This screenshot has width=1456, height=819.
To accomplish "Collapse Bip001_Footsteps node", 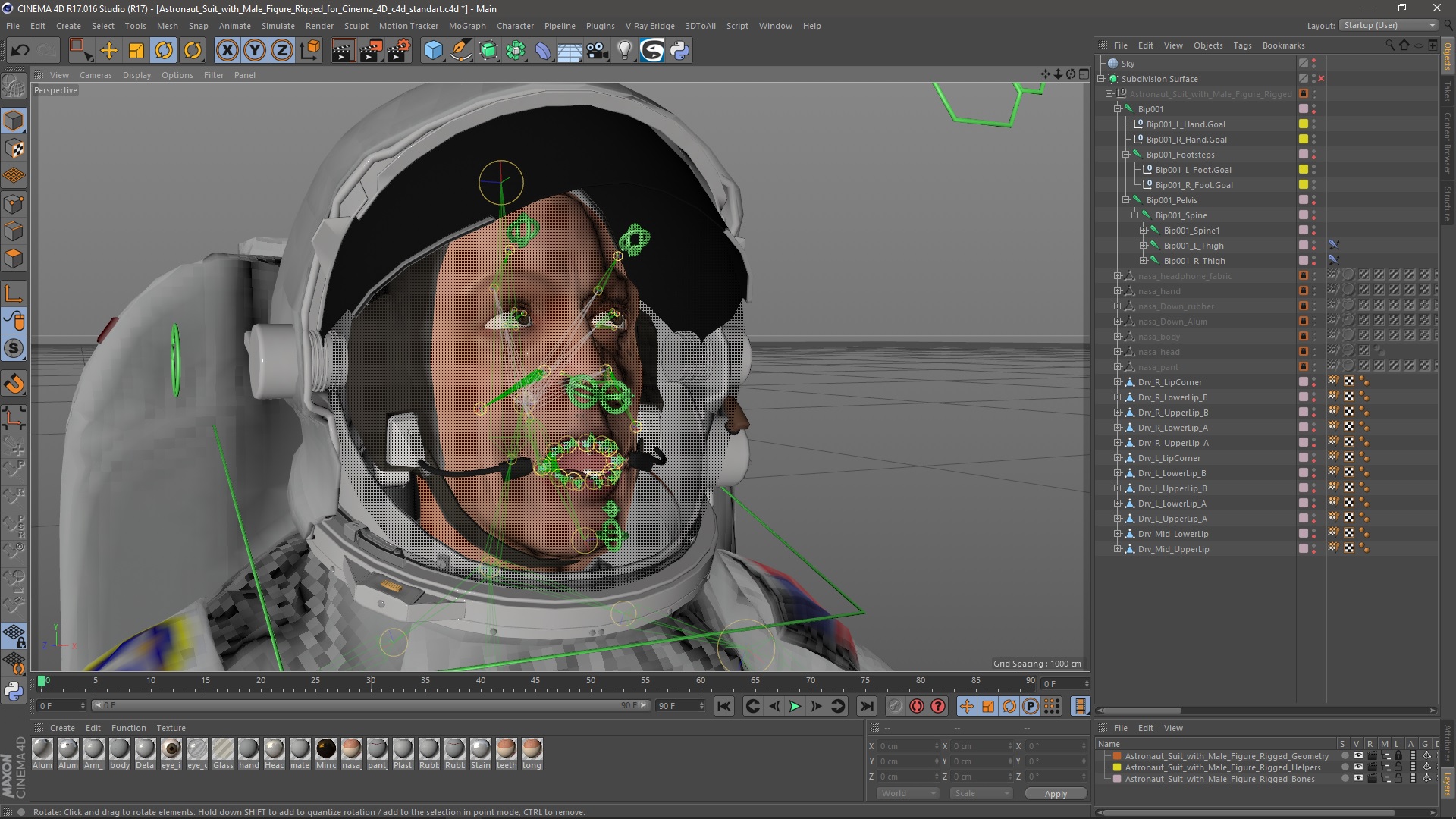I will click(x=1126, y=155).
